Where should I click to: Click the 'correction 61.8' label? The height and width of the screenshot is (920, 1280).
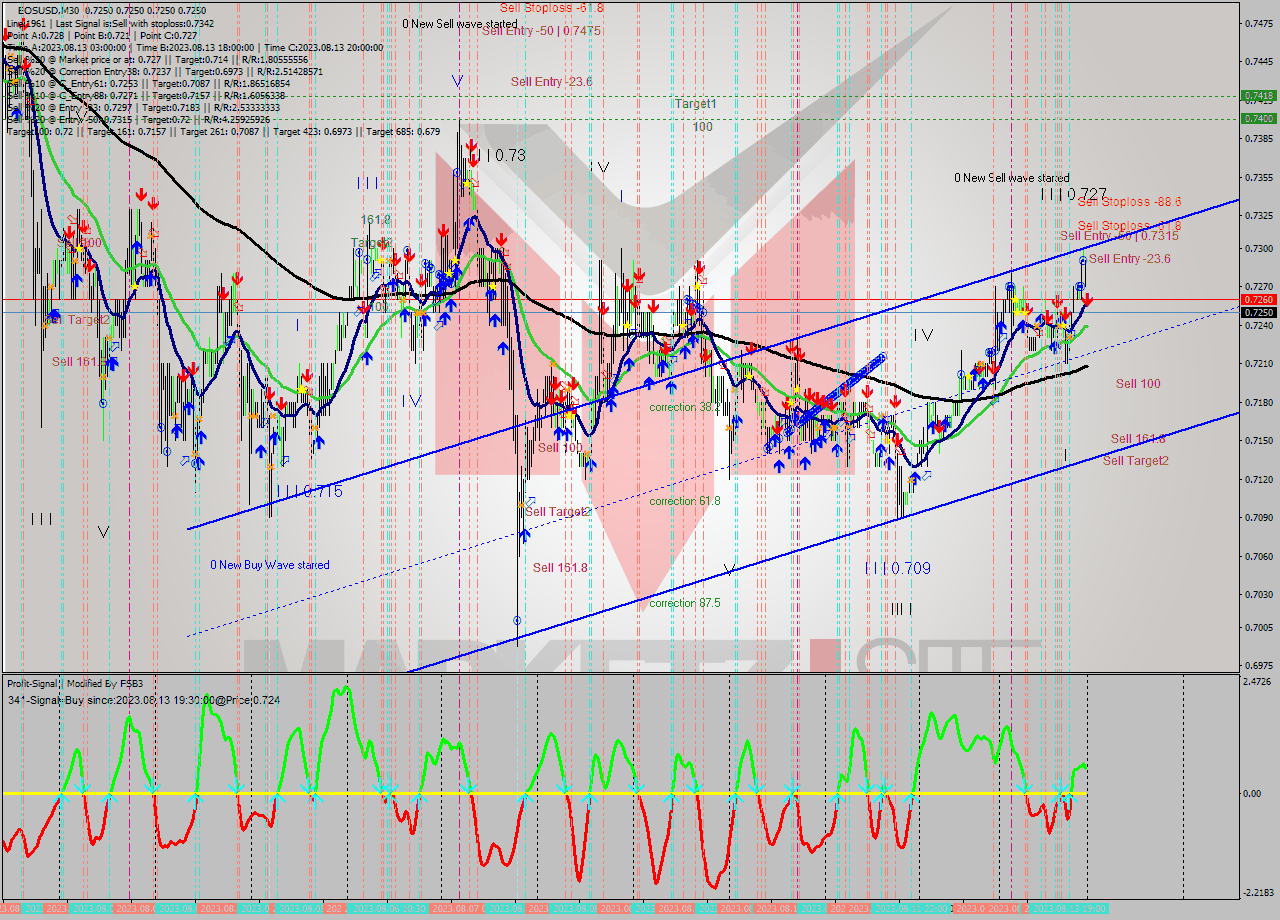[685, 501]
